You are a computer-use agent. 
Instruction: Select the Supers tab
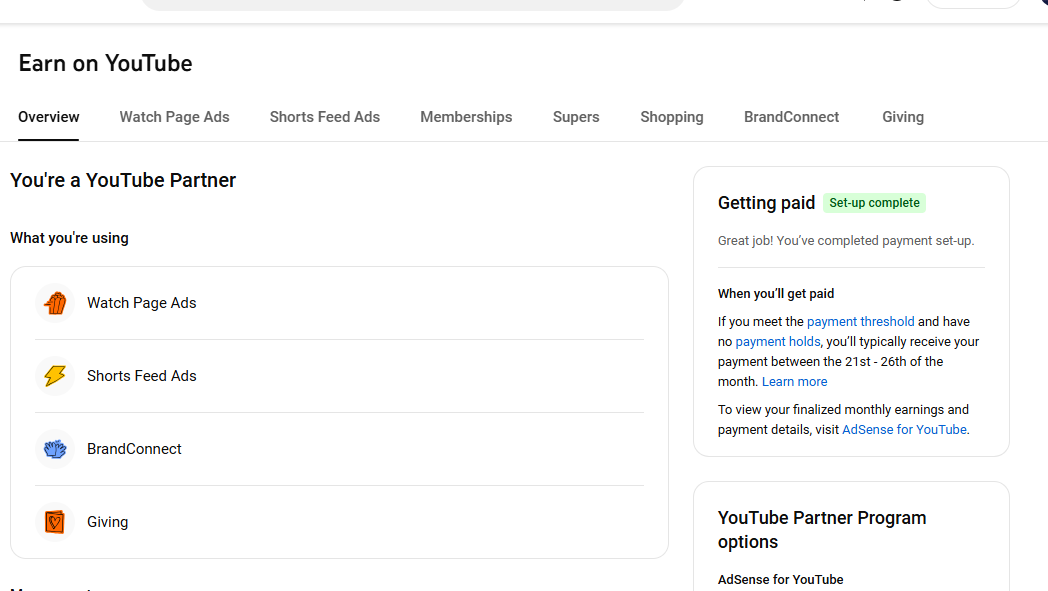pos(576,117)
